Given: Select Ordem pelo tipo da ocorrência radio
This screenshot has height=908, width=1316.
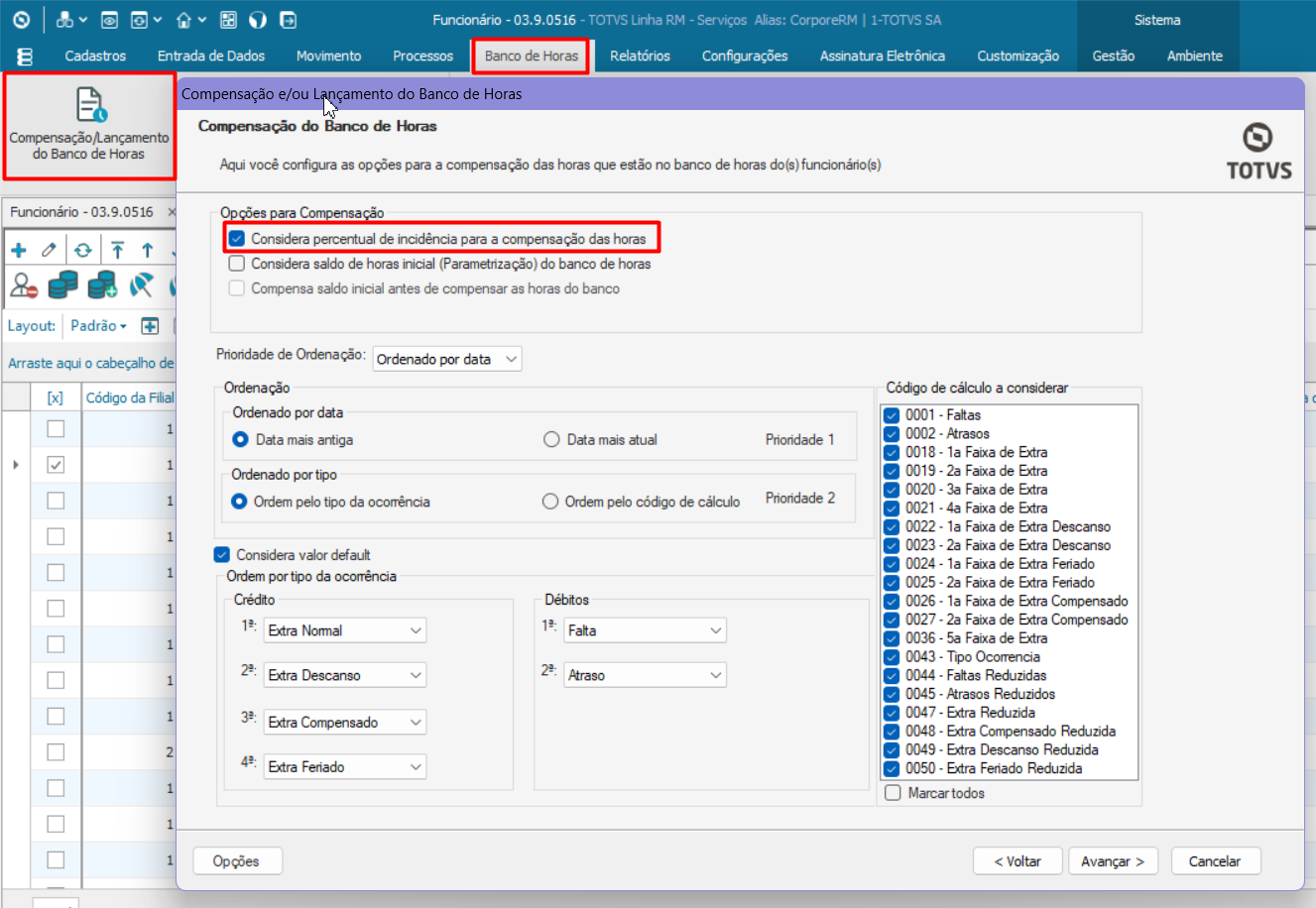Looking at the screenshot, I should 239,502.
